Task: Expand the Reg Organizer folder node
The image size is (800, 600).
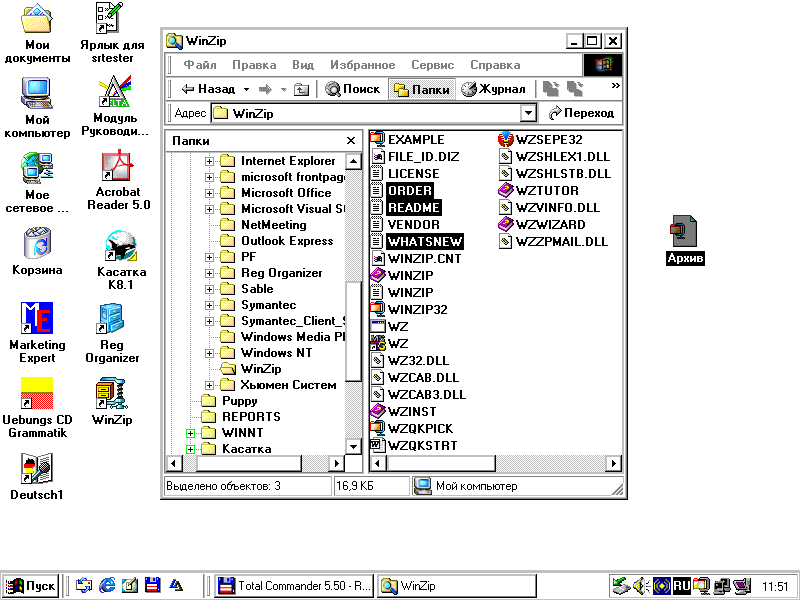Action: [x=209, y=273]
